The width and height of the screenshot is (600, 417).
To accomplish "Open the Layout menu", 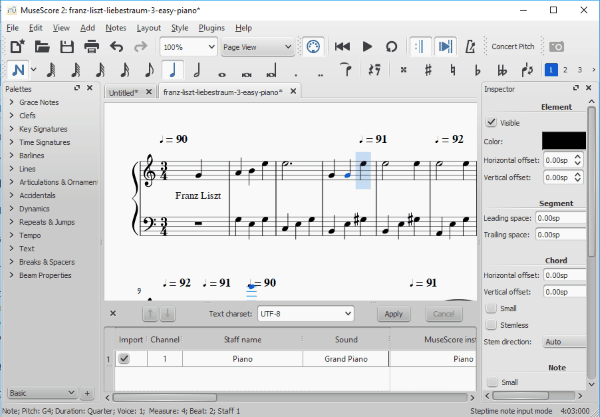I will (148, 28).
